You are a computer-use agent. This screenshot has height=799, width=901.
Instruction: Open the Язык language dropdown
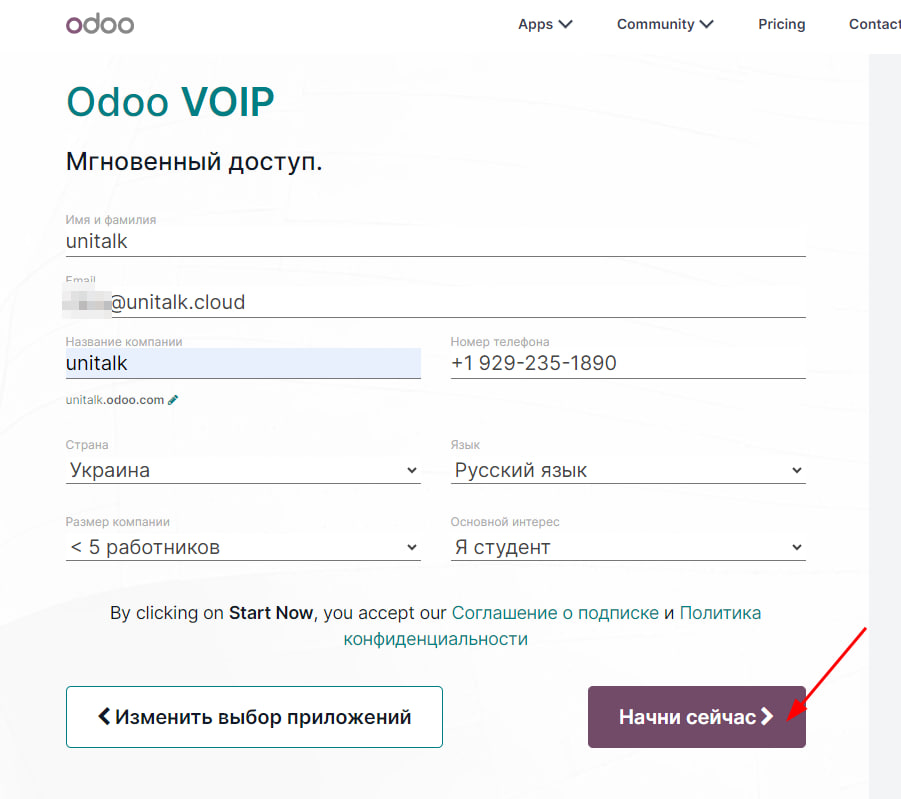click(628, 470)
